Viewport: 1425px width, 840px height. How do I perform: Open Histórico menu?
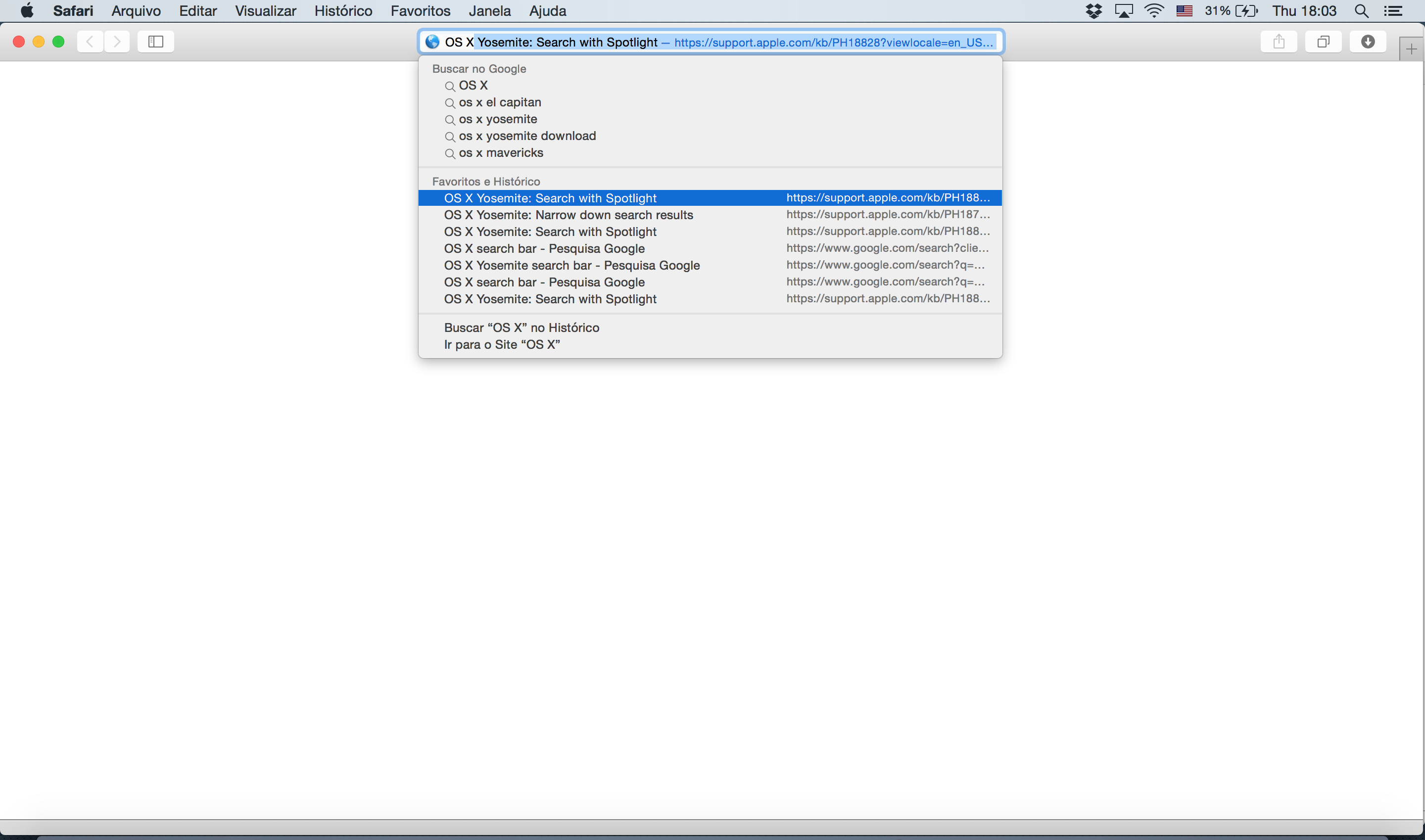343,11
